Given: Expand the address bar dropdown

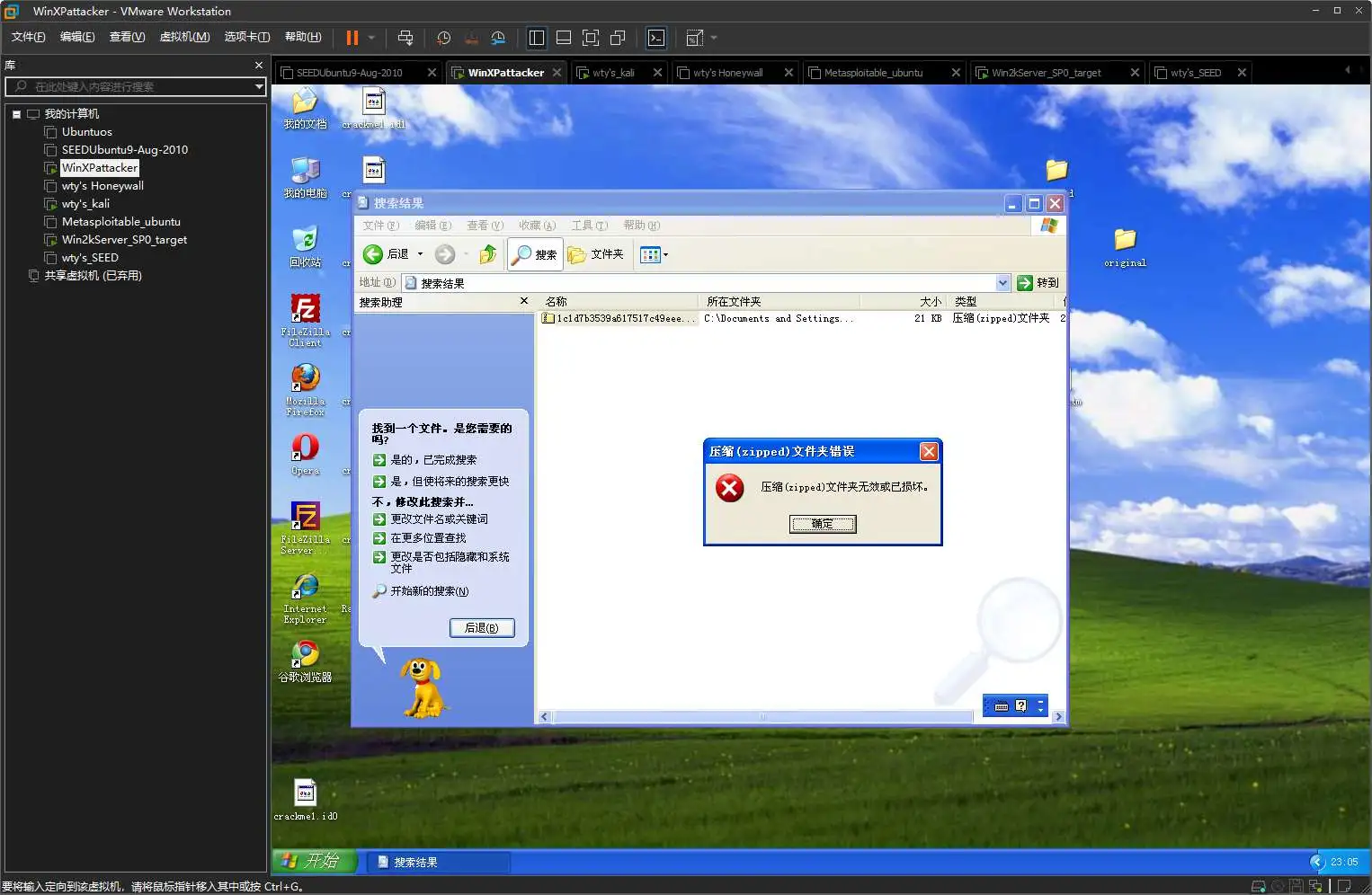Looking at the screenshot, I should 1003,283.
